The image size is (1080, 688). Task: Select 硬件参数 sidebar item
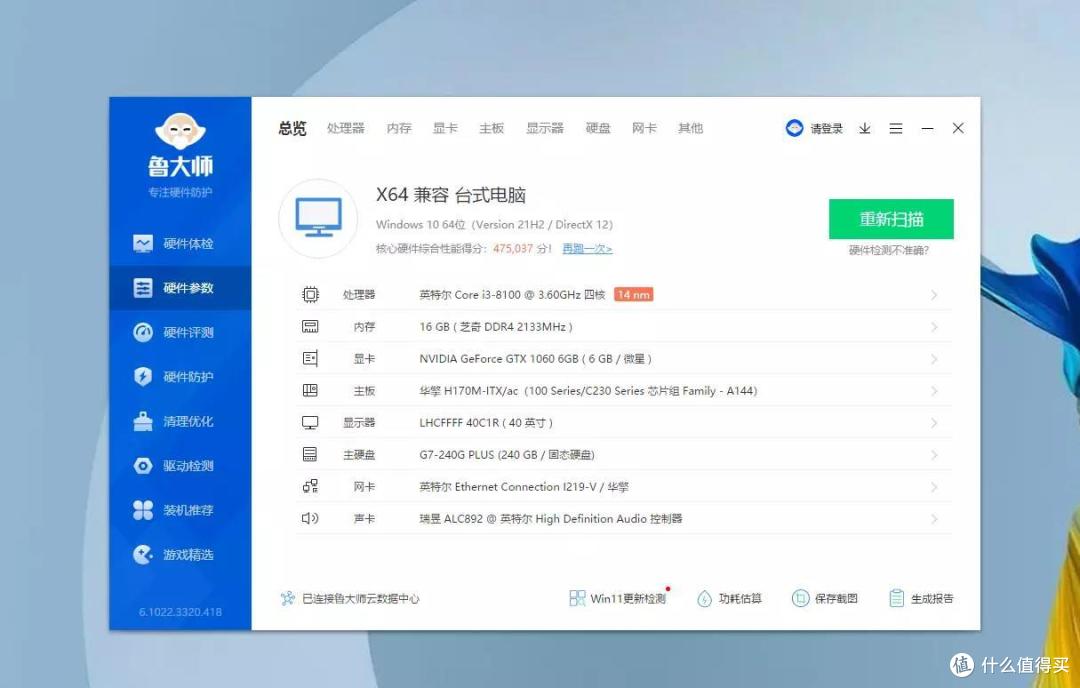pos(180,288)
